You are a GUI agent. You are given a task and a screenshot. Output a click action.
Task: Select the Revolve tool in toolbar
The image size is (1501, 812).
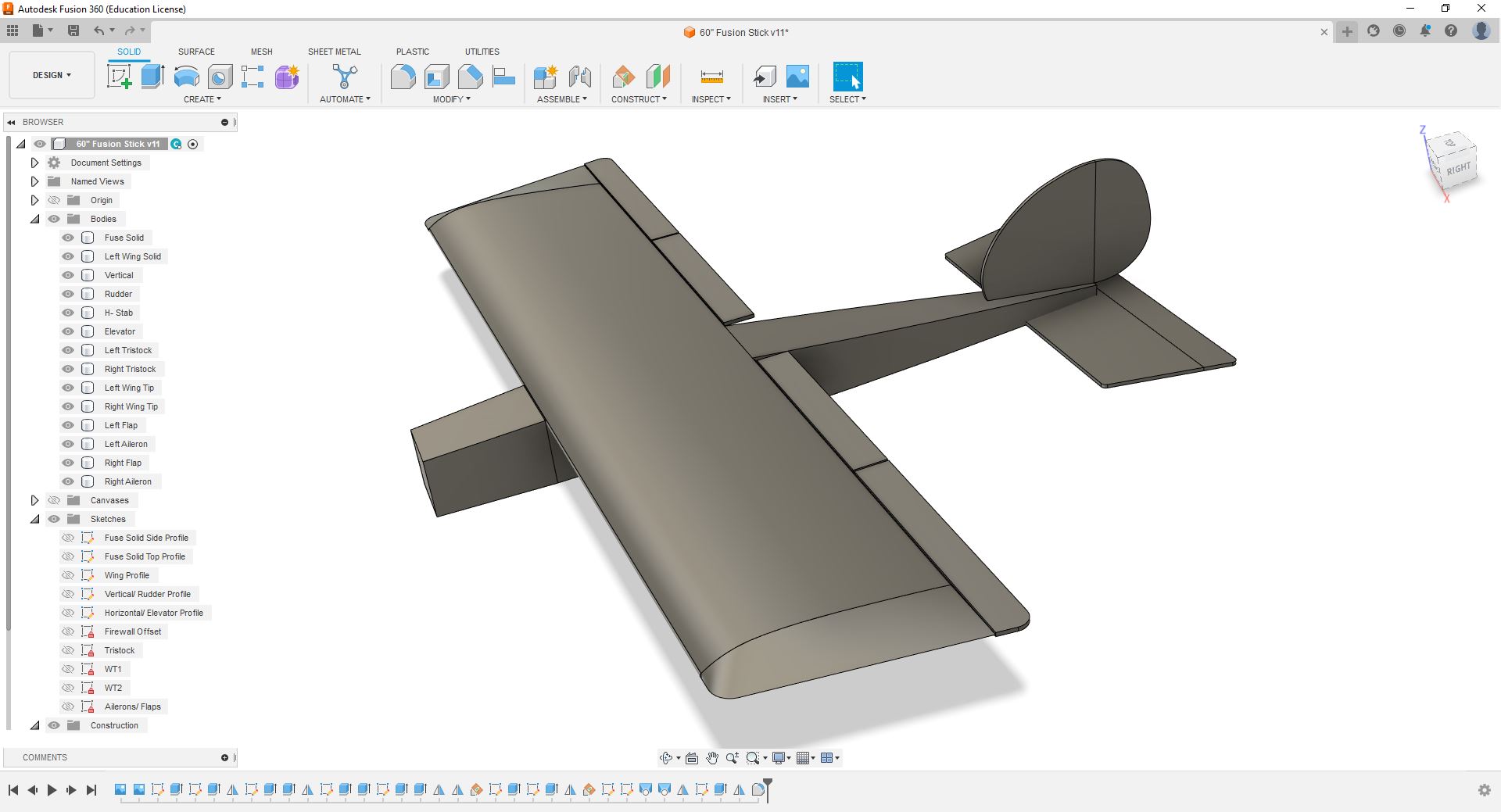(186, 77)
